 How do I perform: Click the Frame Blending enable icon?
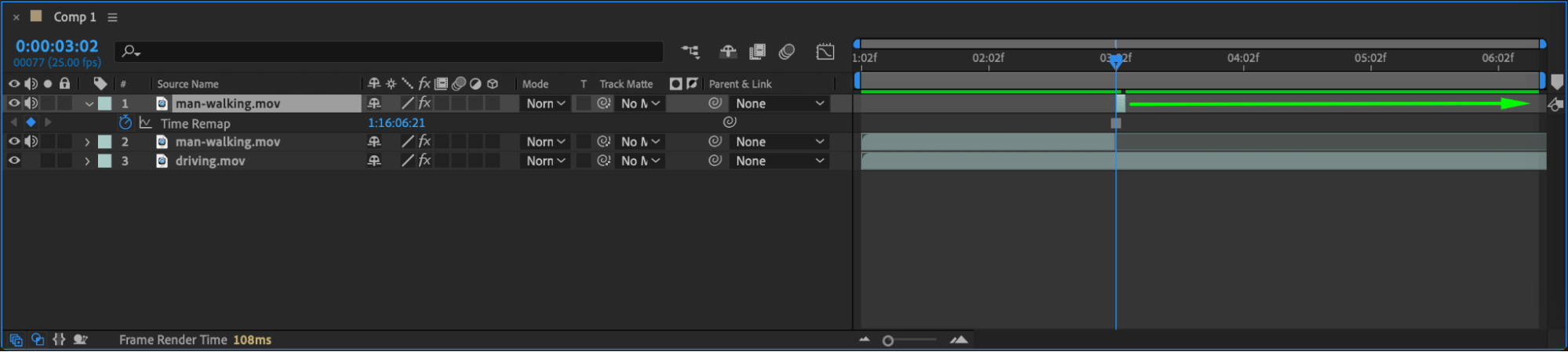(757, 52)
